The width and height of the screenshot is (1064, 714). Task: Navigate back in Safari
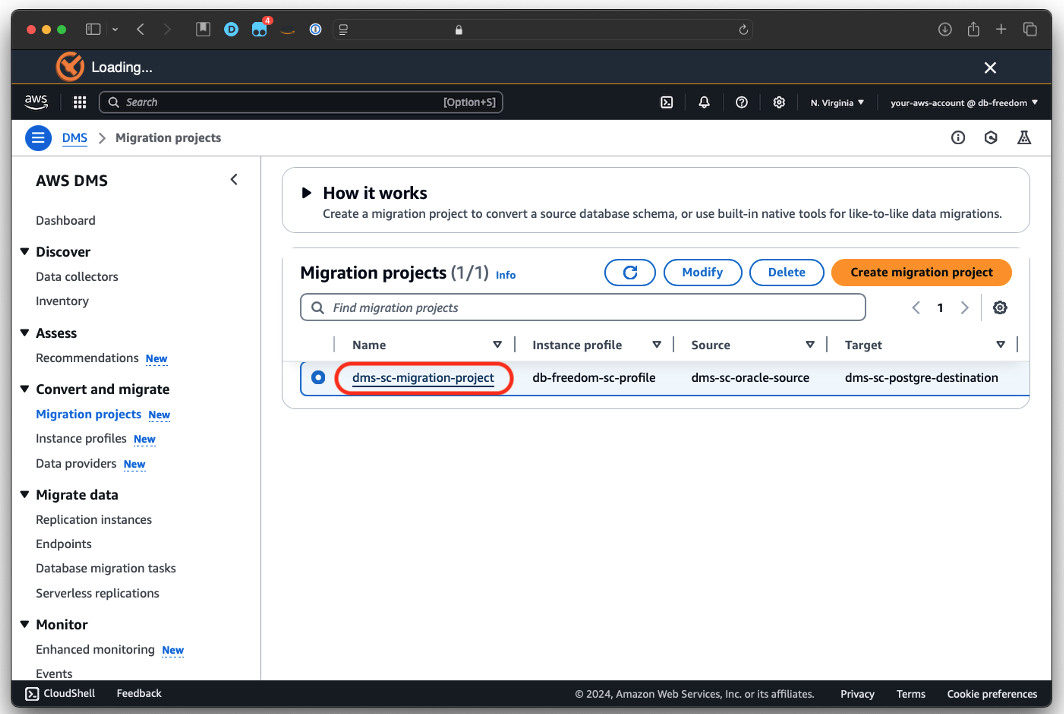[140, 29]
